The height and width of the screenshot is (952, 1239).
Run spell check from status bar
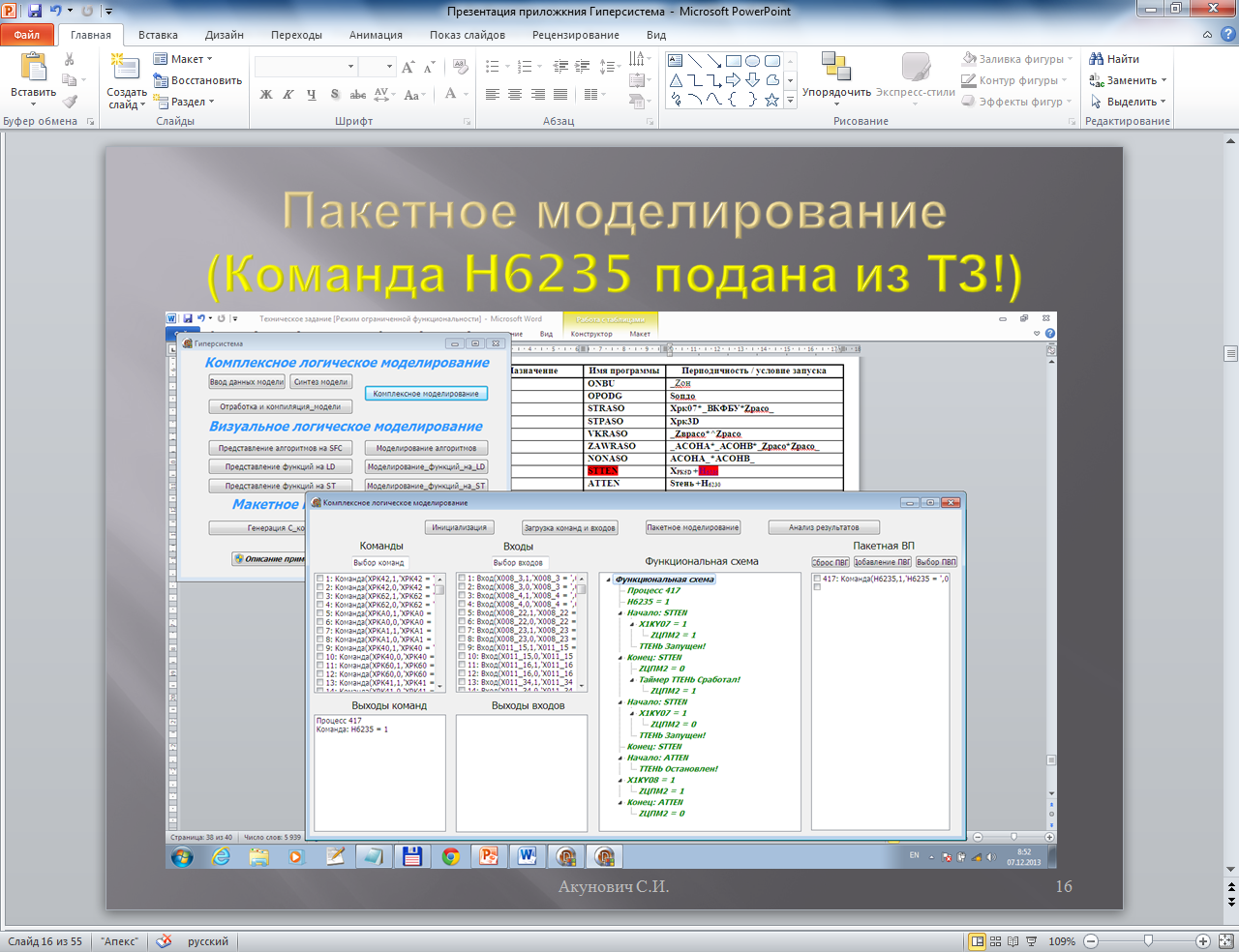[165, 941]
